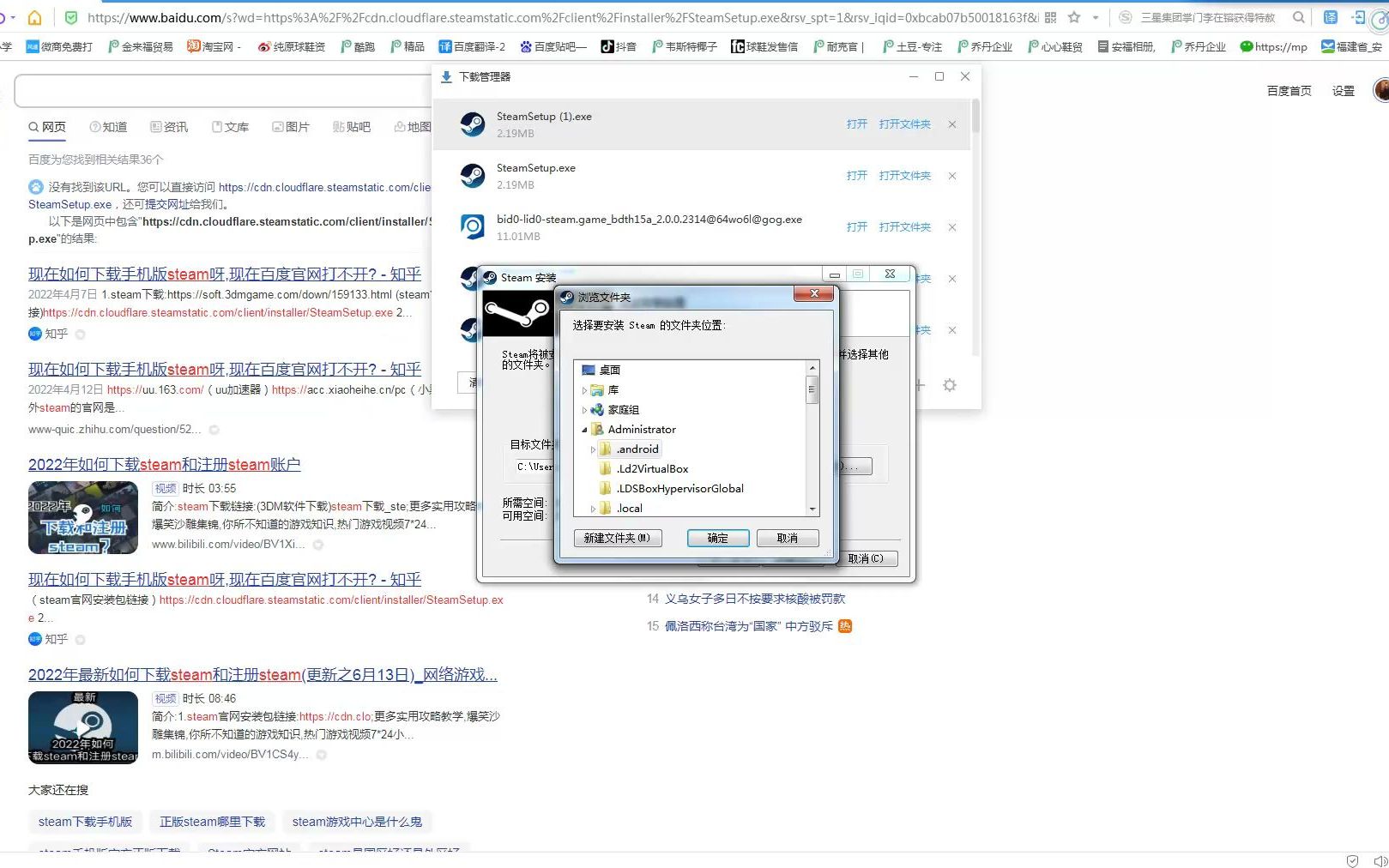Expand the .local folder
Image resolution: width=1389 pixels, height=868 pixels.
592,509
